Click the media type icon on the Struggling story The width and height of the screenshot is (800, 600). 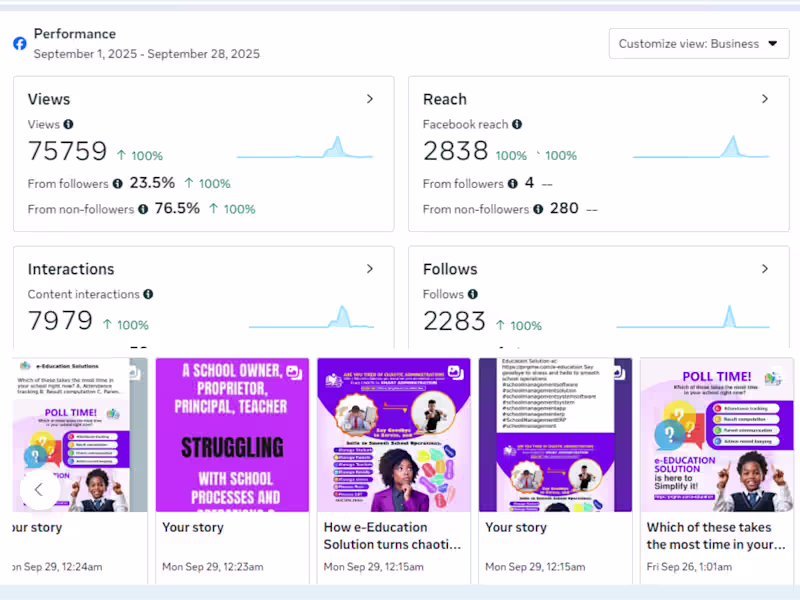[x=294, y=373]
